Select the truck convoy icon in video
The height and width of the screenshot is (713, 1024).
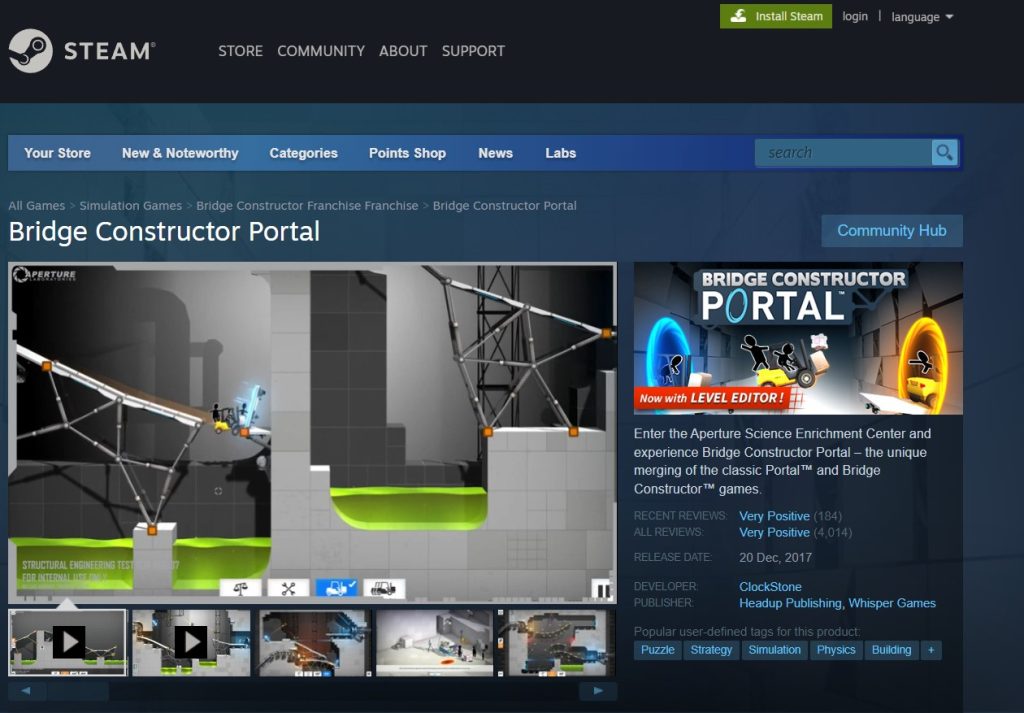384,588
